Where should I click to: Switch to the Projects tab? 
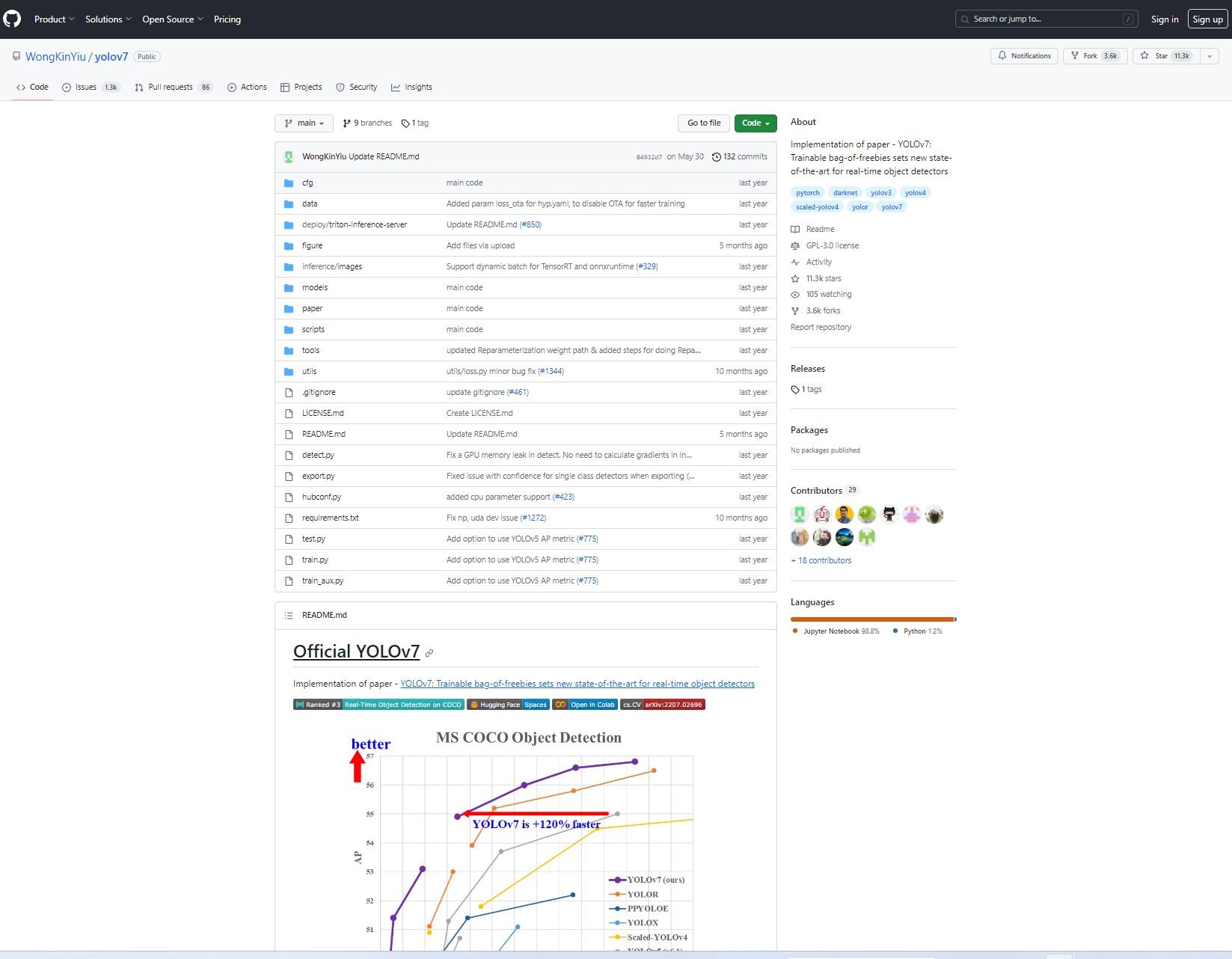tap(301, 88)
